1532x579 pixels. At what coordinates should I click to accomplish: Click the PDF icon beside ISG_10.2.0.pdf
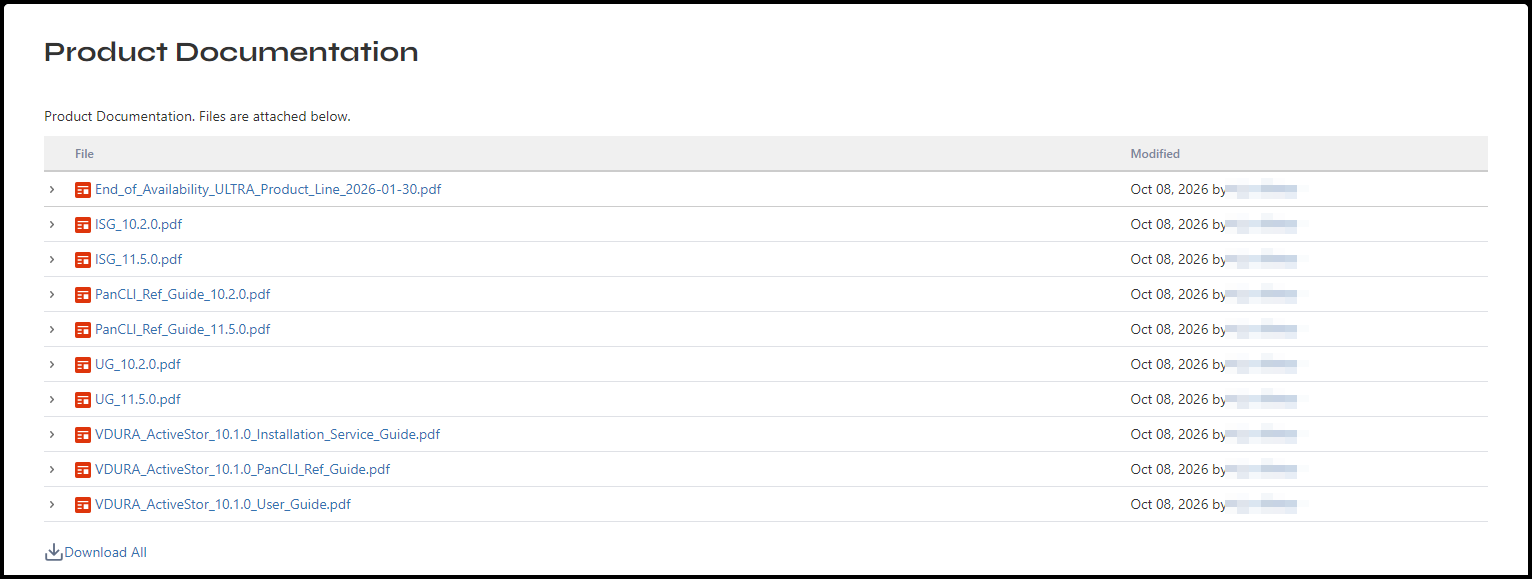(x=83, y=224)
